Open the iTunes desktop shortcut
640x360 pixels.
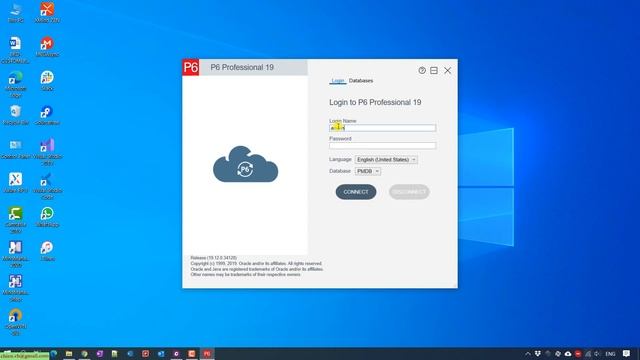(x=47, y=250)
